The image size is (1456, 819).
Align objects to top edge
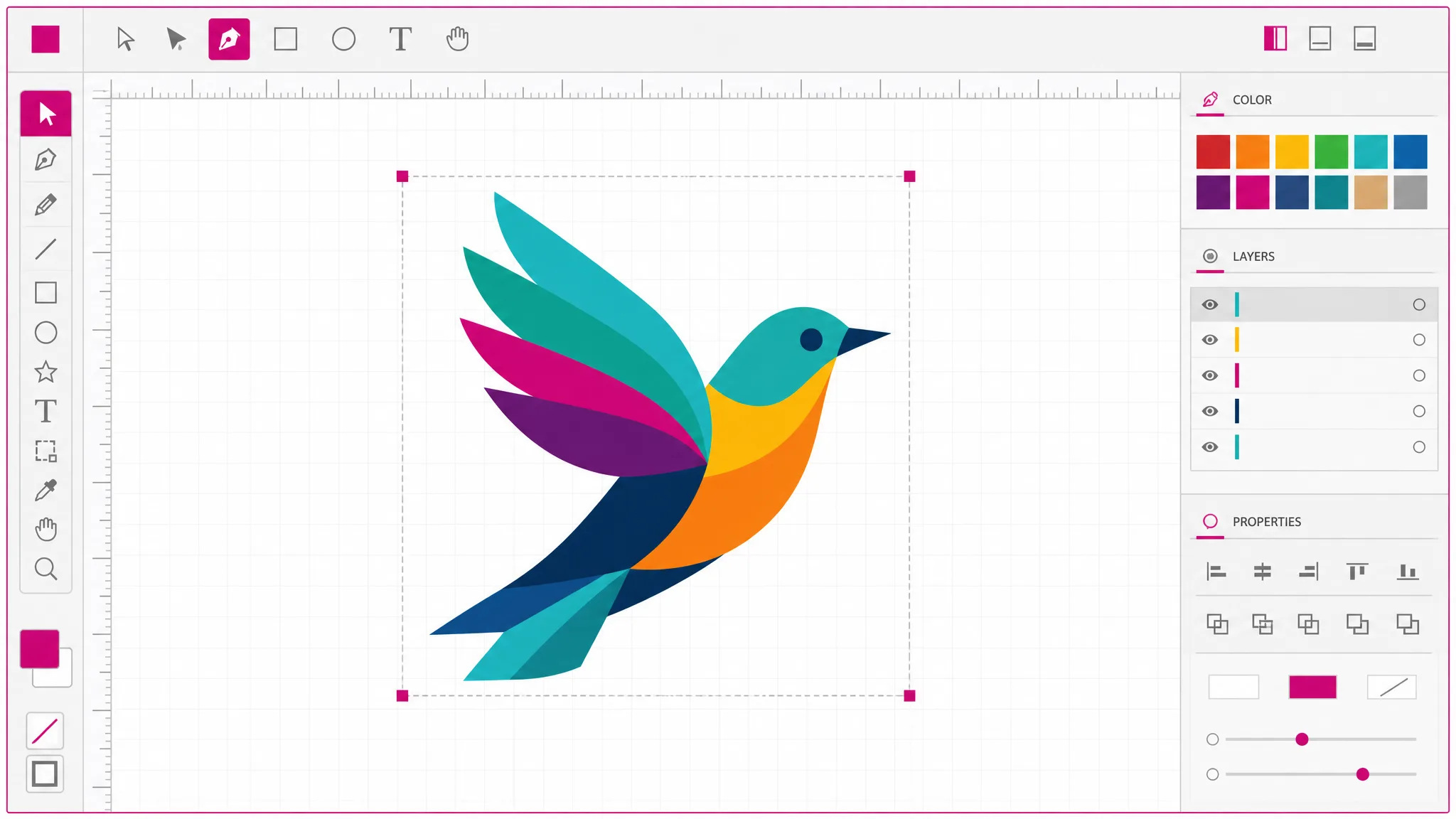(x=1357, y=572)
